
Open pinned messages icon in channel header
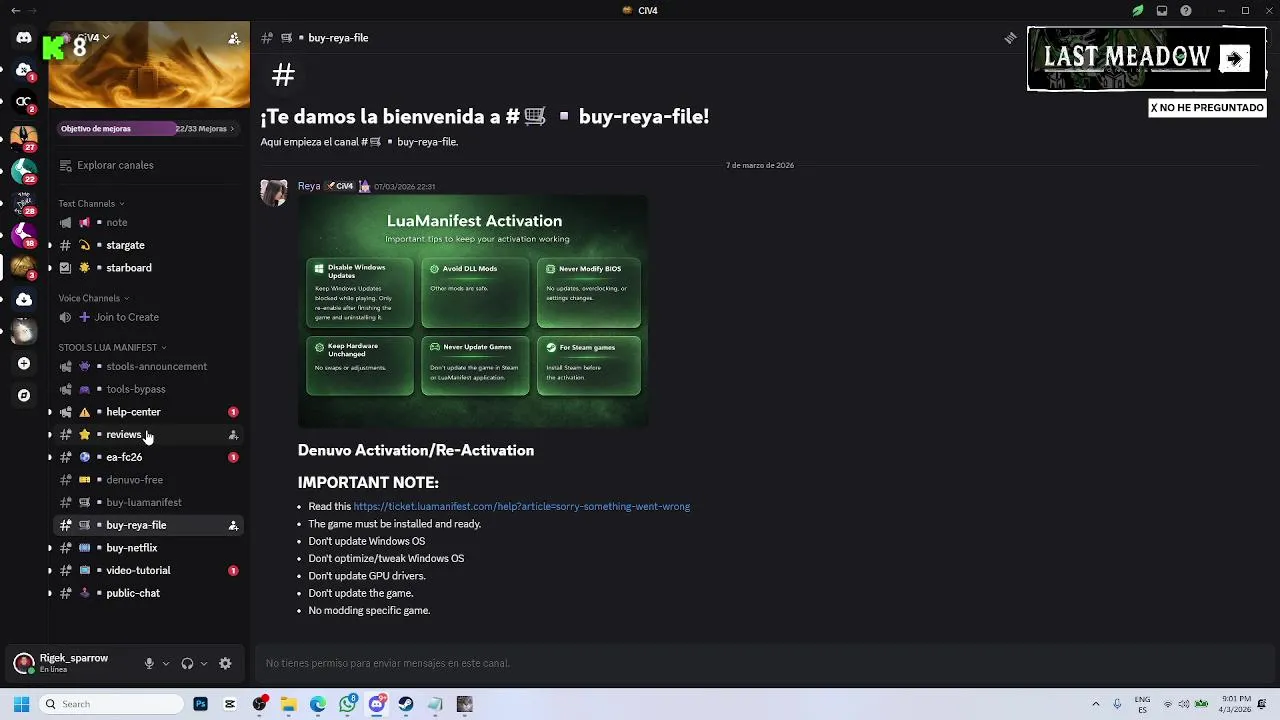click(x=1010, y=38)
